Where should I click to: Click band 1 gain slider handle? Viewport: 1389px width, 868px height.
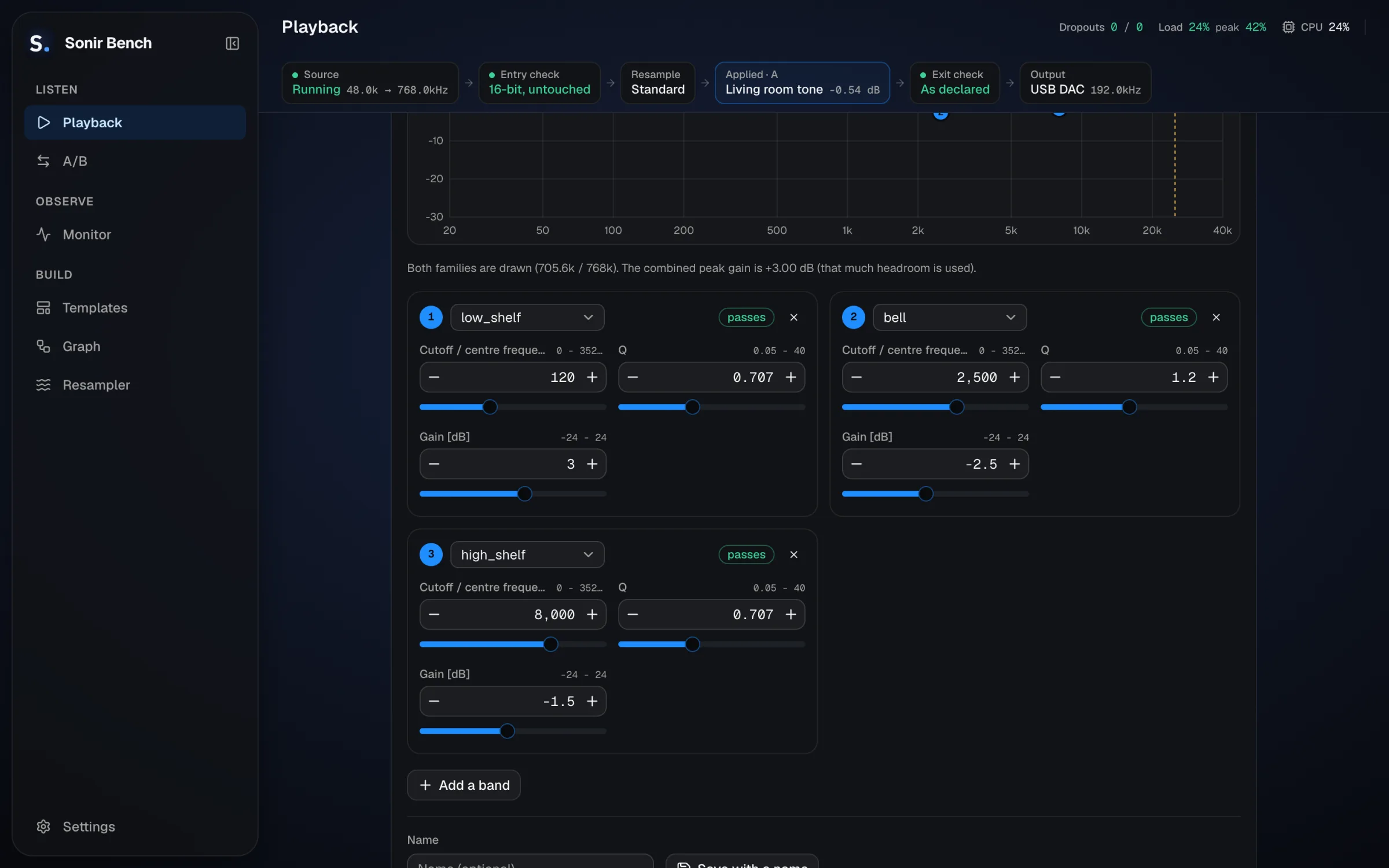(x=524, y=494)
